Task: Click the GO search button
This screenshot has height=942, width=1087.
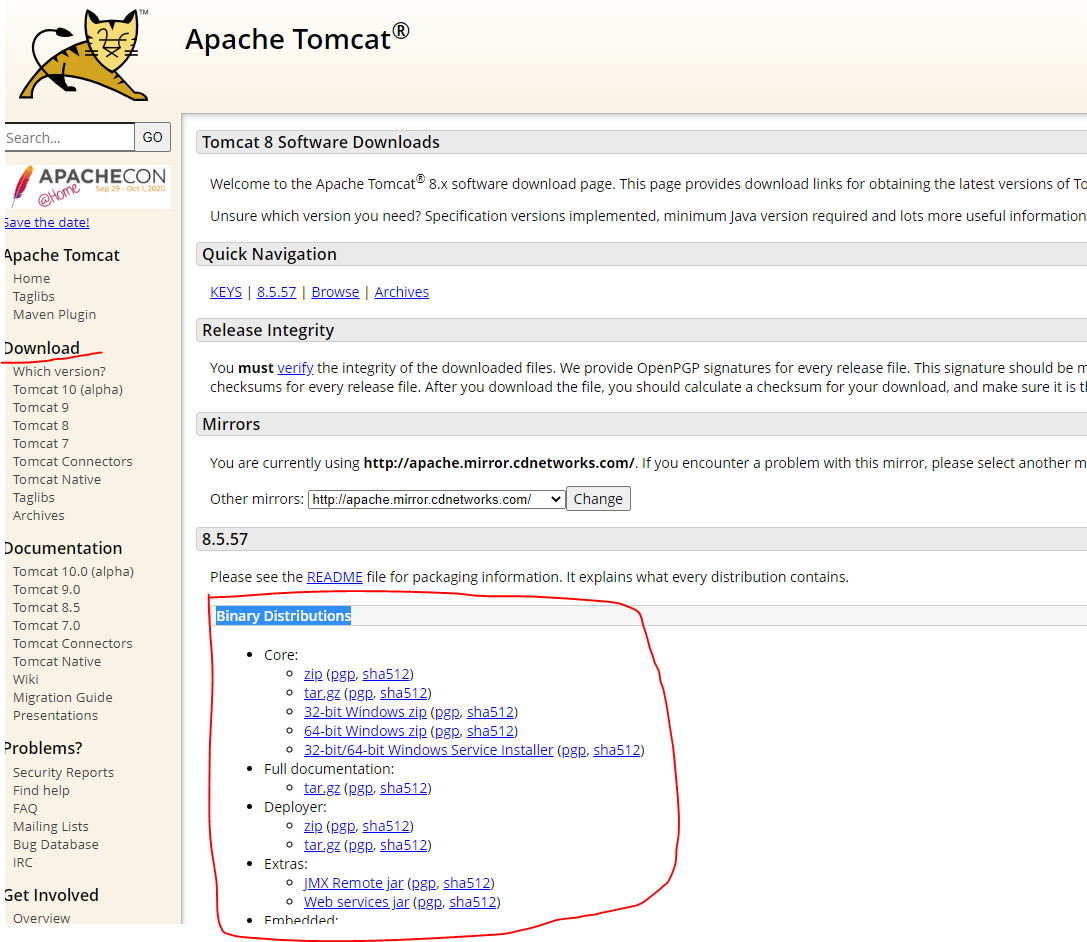Action: point(153,137)
